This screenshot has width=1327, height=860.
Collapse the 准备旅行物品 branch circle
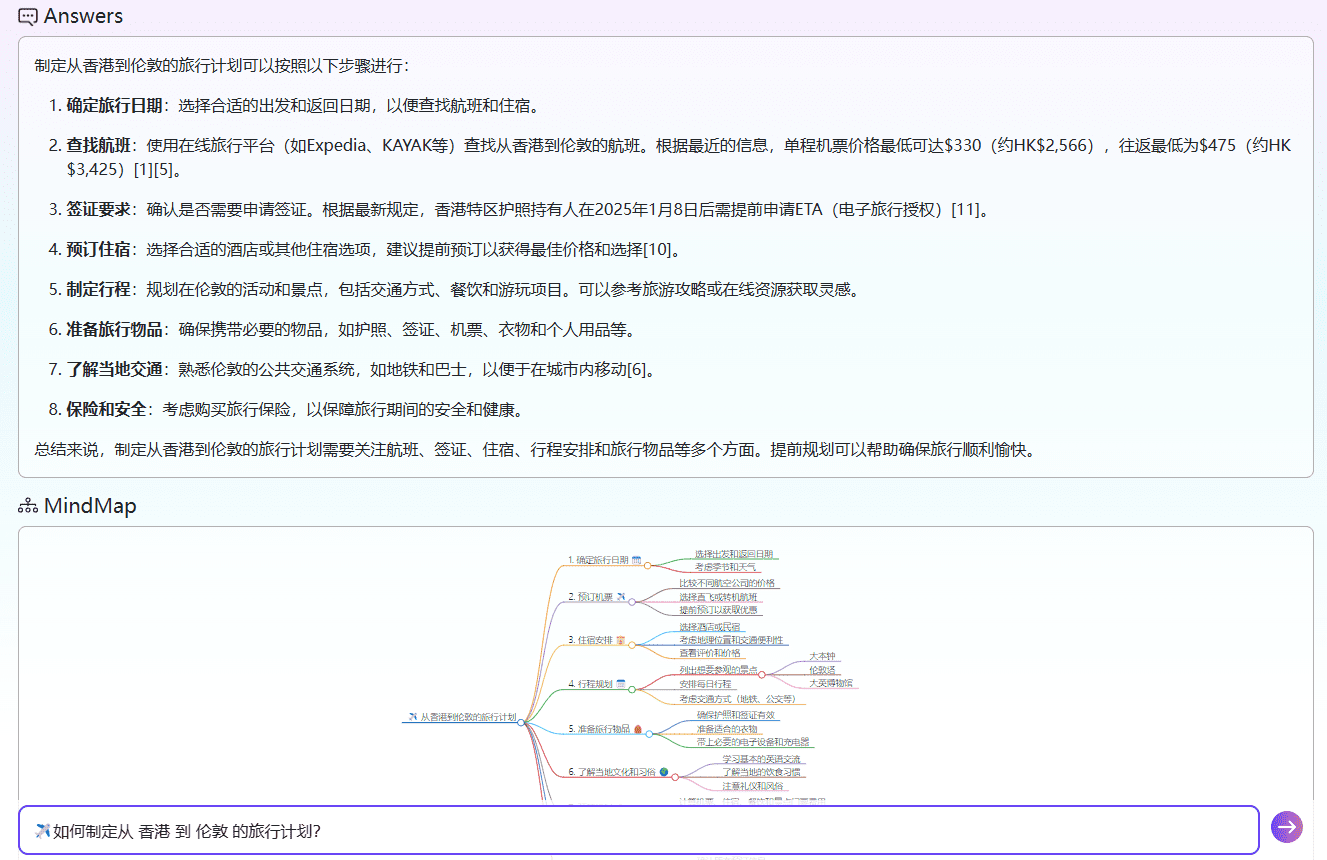pyautogui.click(x=648, y=734)
